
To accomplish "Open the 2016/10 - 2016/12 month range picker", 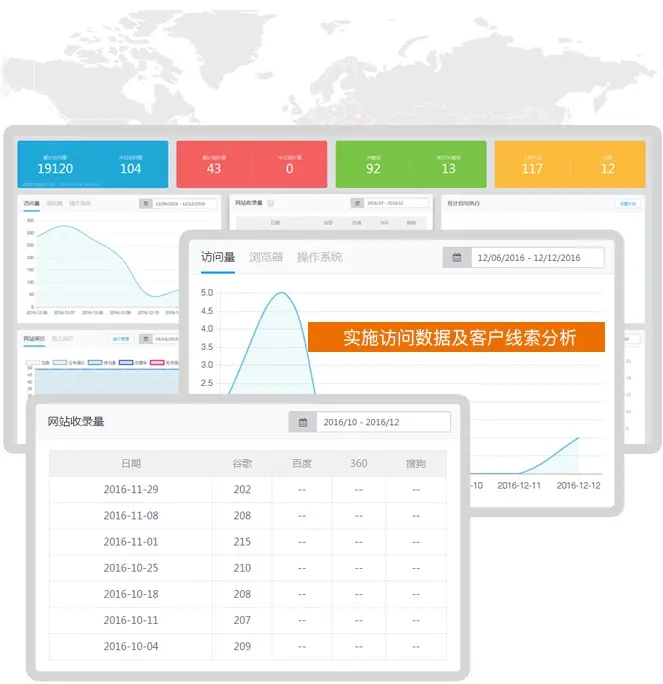I will coord(383,422).
